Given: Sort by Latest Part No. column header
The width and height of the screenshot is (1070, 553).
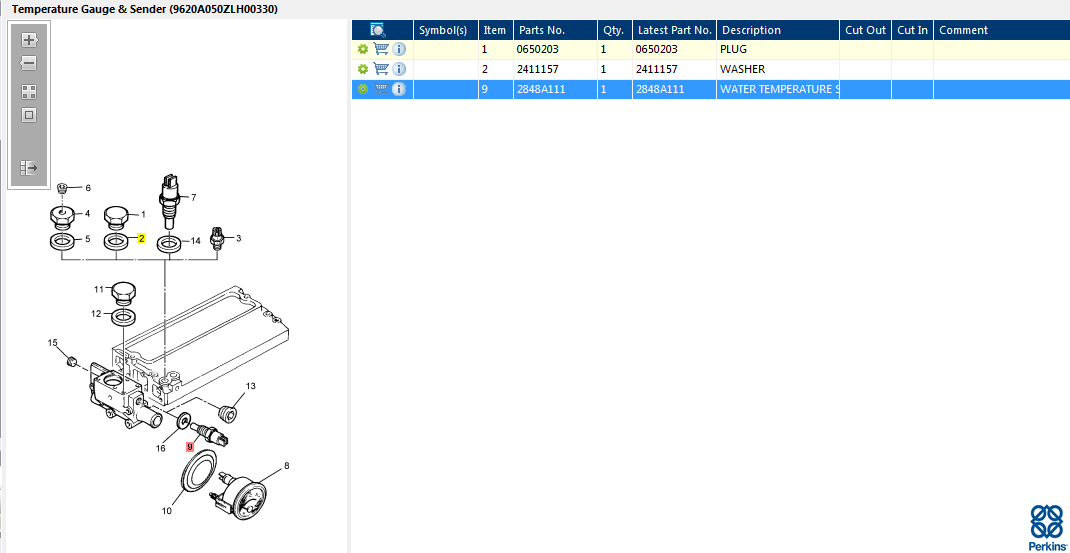Looking at the screenshot, I should [674, 30].
